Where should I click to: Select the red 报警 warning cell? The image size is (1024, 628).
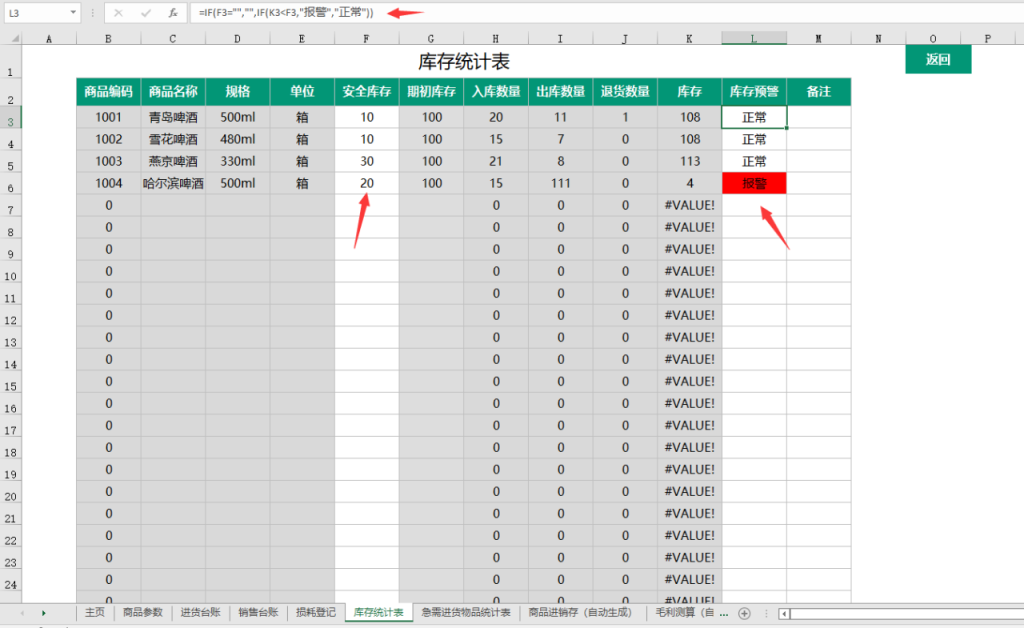click(754, 183)
